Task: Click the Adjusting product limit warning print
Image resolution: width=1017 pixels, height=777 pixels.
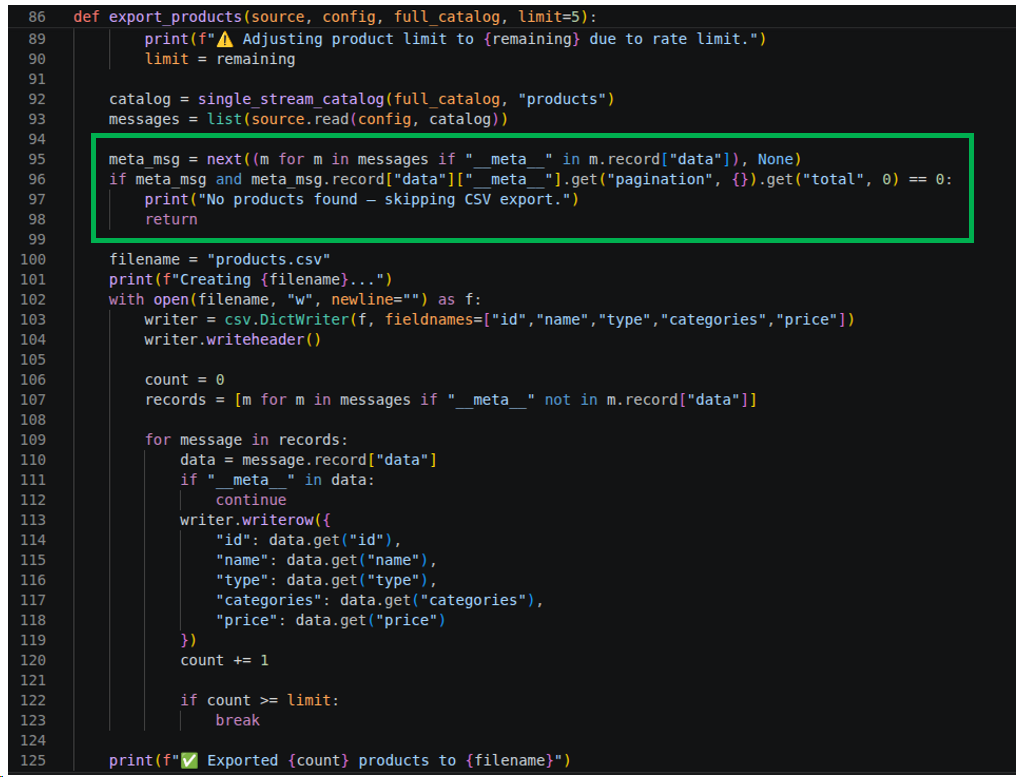Action: 455,40
